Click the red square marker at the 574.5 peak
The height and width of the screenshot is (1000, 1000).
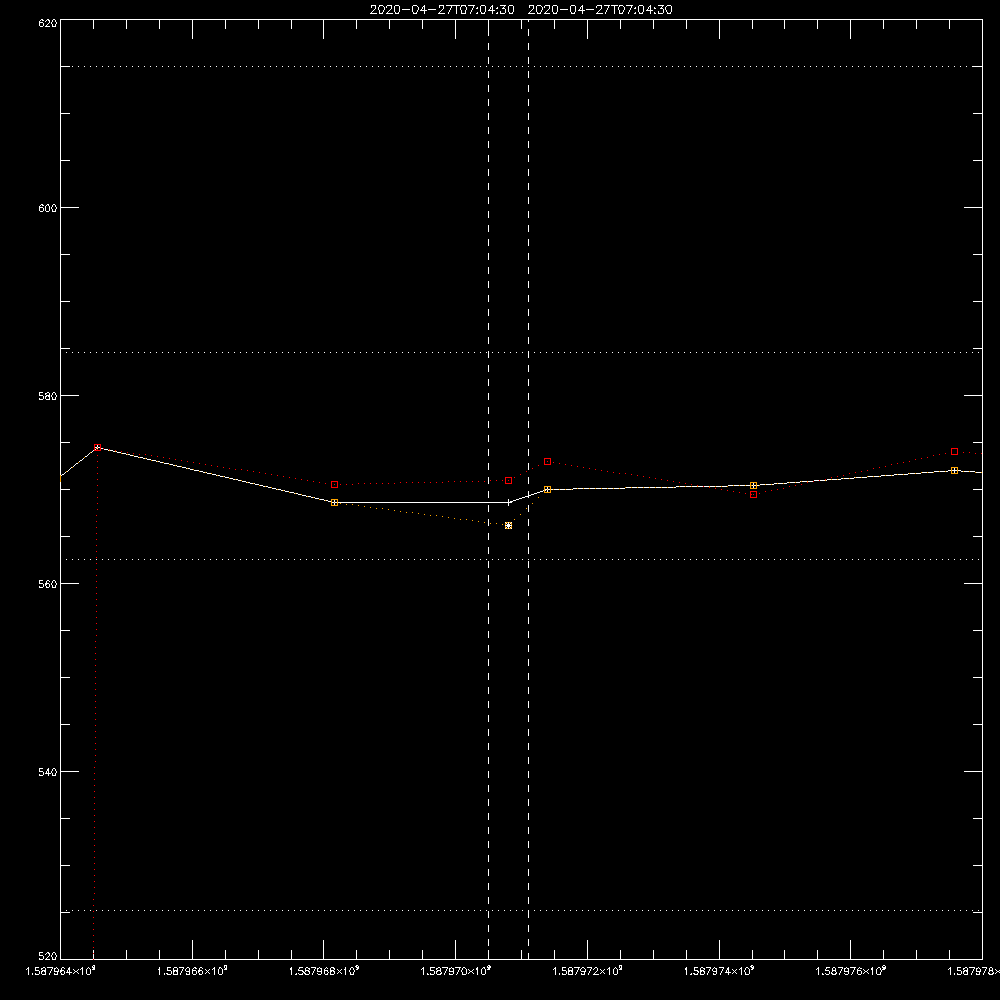click(x=98, y=447)
